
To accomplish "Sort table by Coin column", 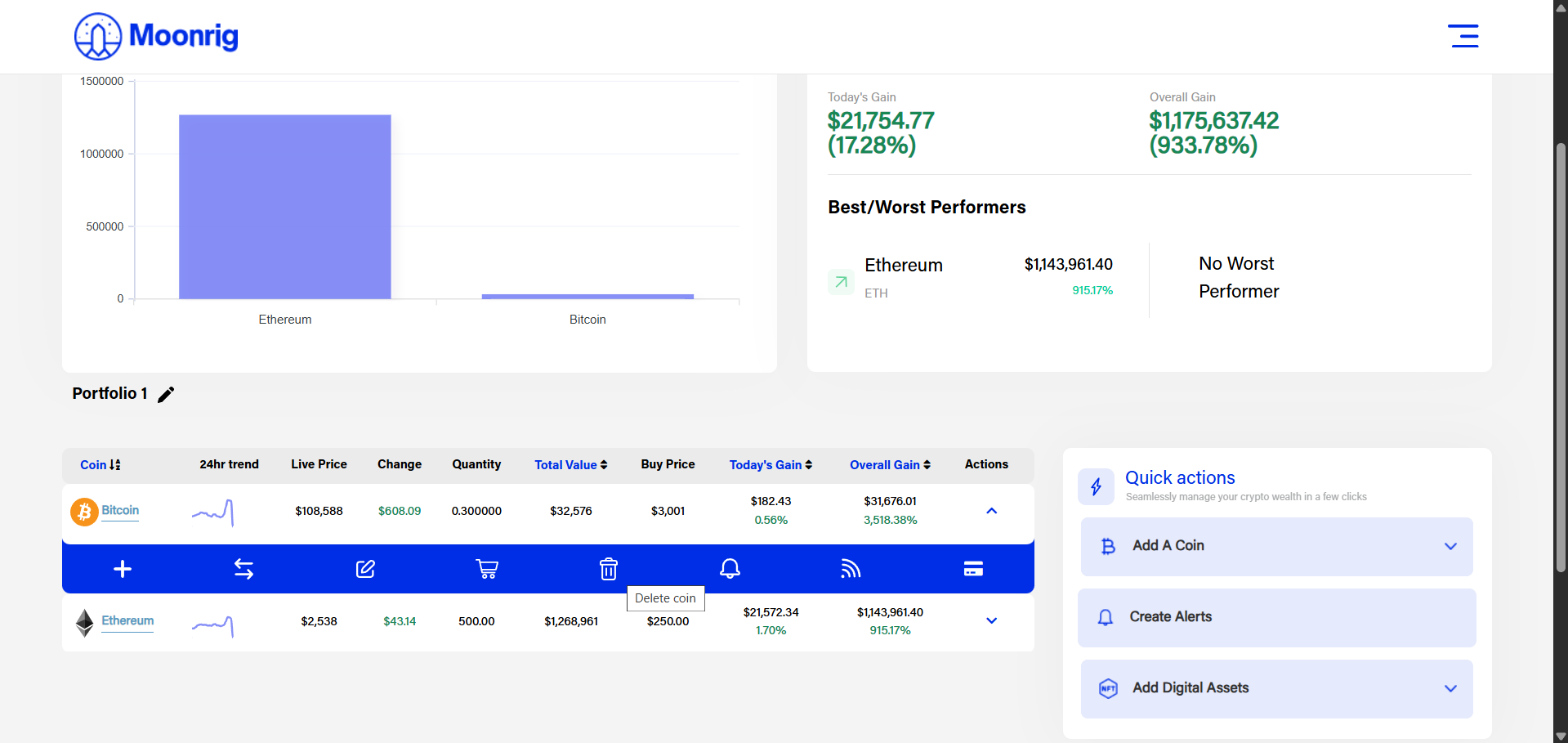I will [101, 464].
